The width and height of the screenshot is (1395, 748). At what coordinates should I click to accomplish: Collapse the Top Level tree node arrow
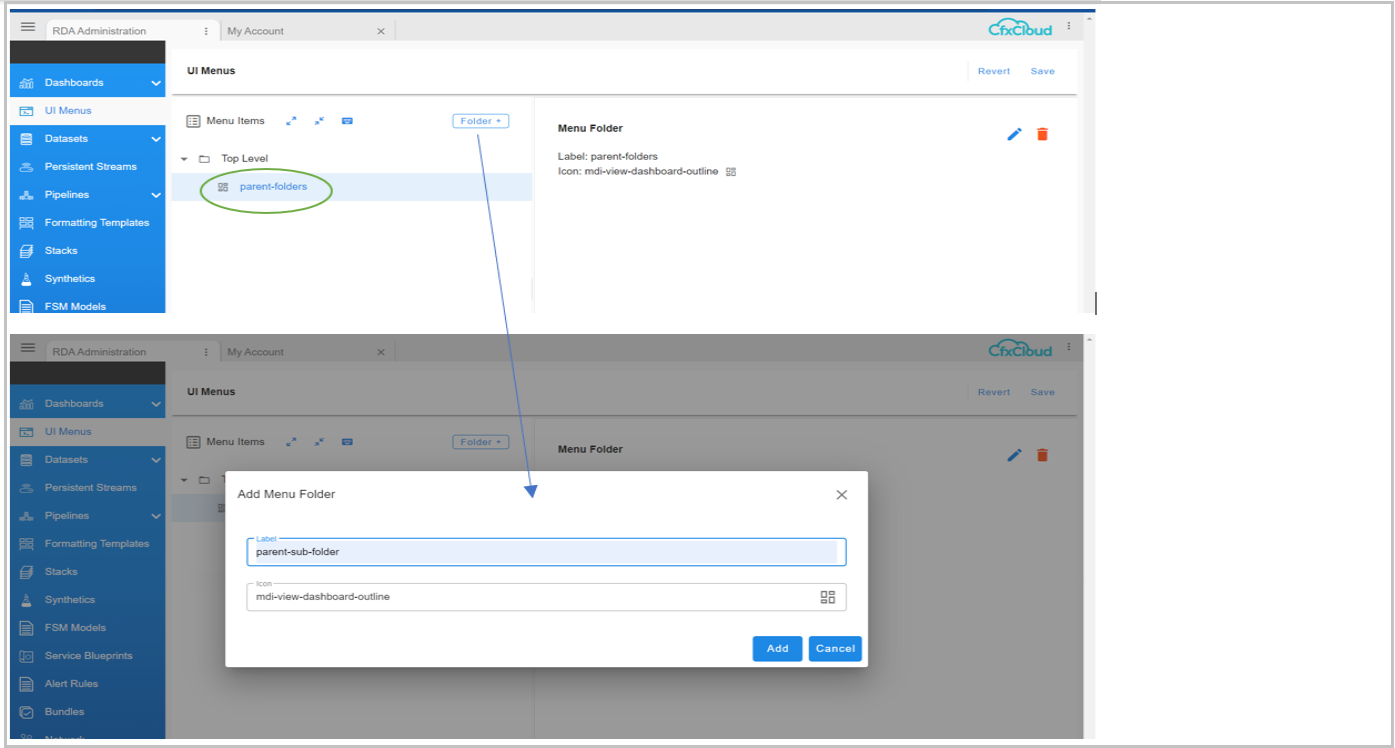184,159
